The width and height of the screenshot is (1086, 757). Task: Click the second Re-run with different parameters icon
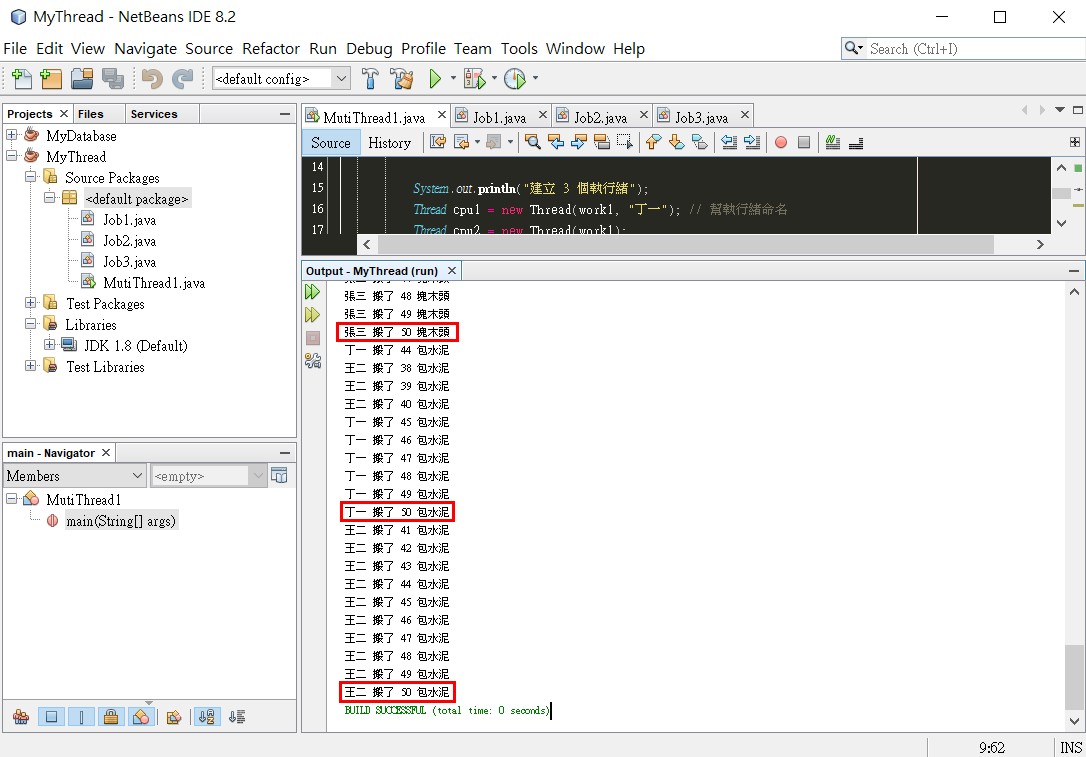click(312, 314)
